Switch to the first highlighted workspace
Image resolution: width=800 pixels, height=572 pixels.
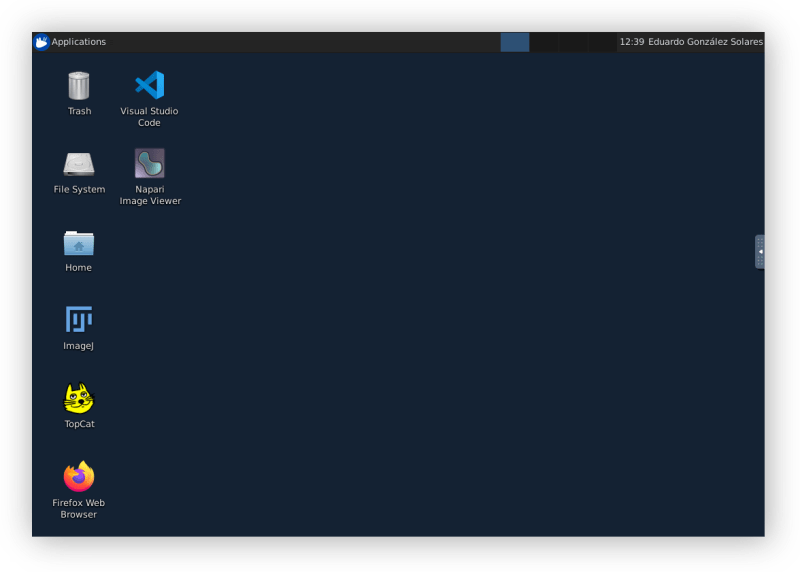pyautogui.click(x=515, y=42)
